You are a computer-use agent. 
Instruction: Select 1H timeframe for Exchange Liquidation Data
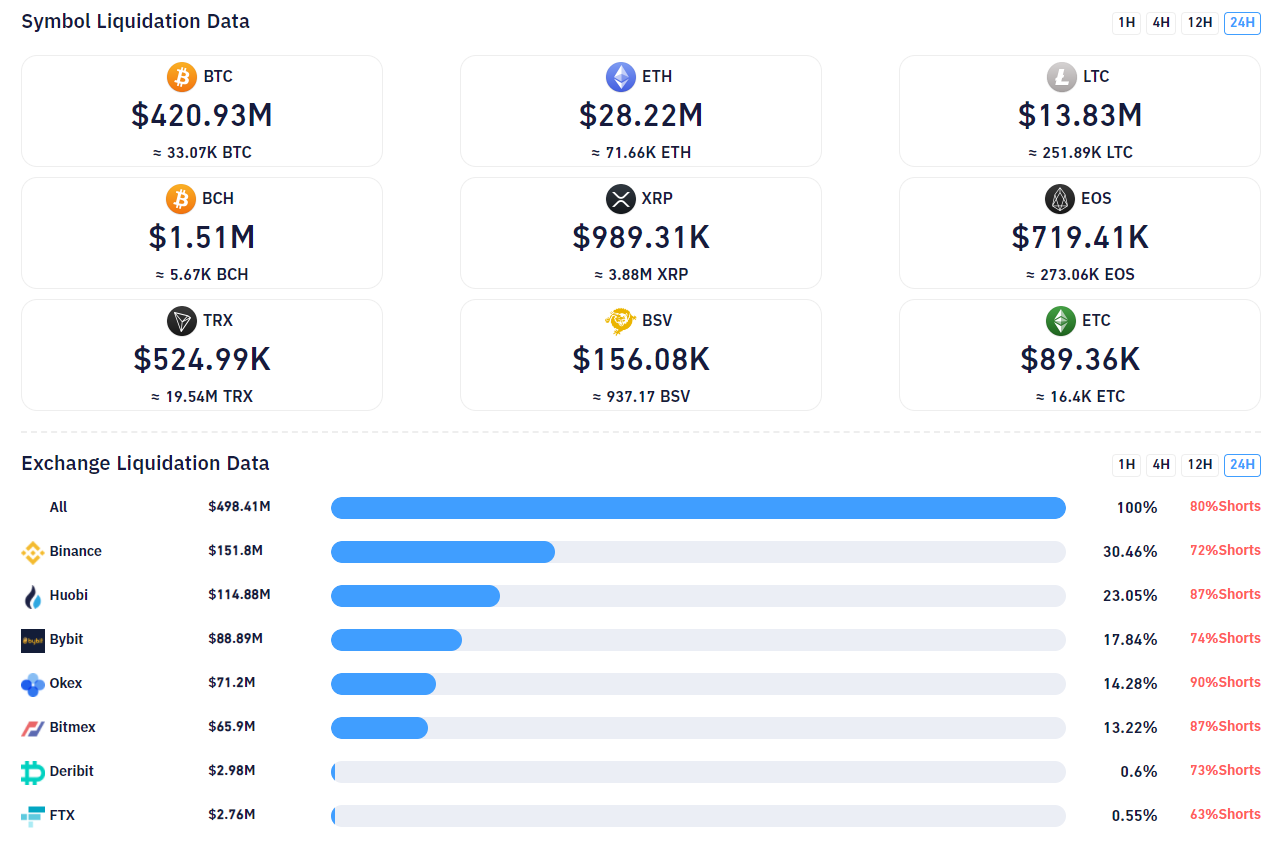1127,465
